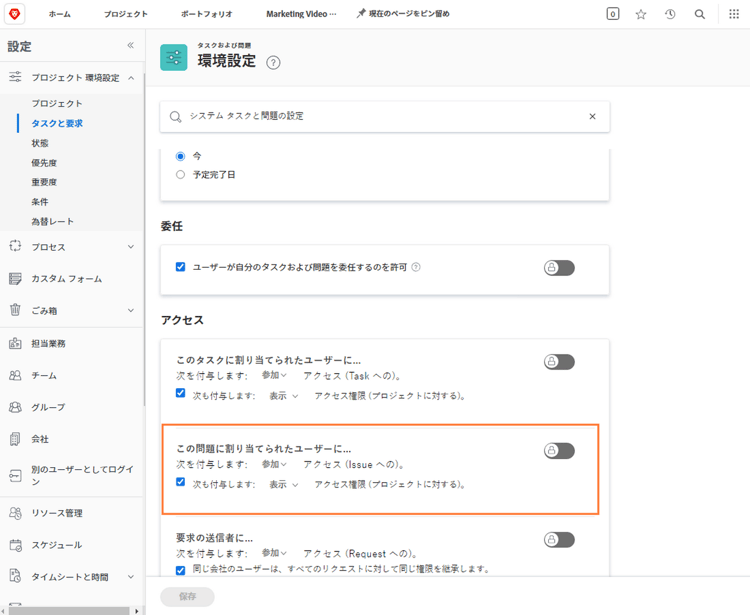Screen dimensions: 750x615
Task: Click the Workfront lion logo icon
Action: pyautogui.click(x=14, y=14)
